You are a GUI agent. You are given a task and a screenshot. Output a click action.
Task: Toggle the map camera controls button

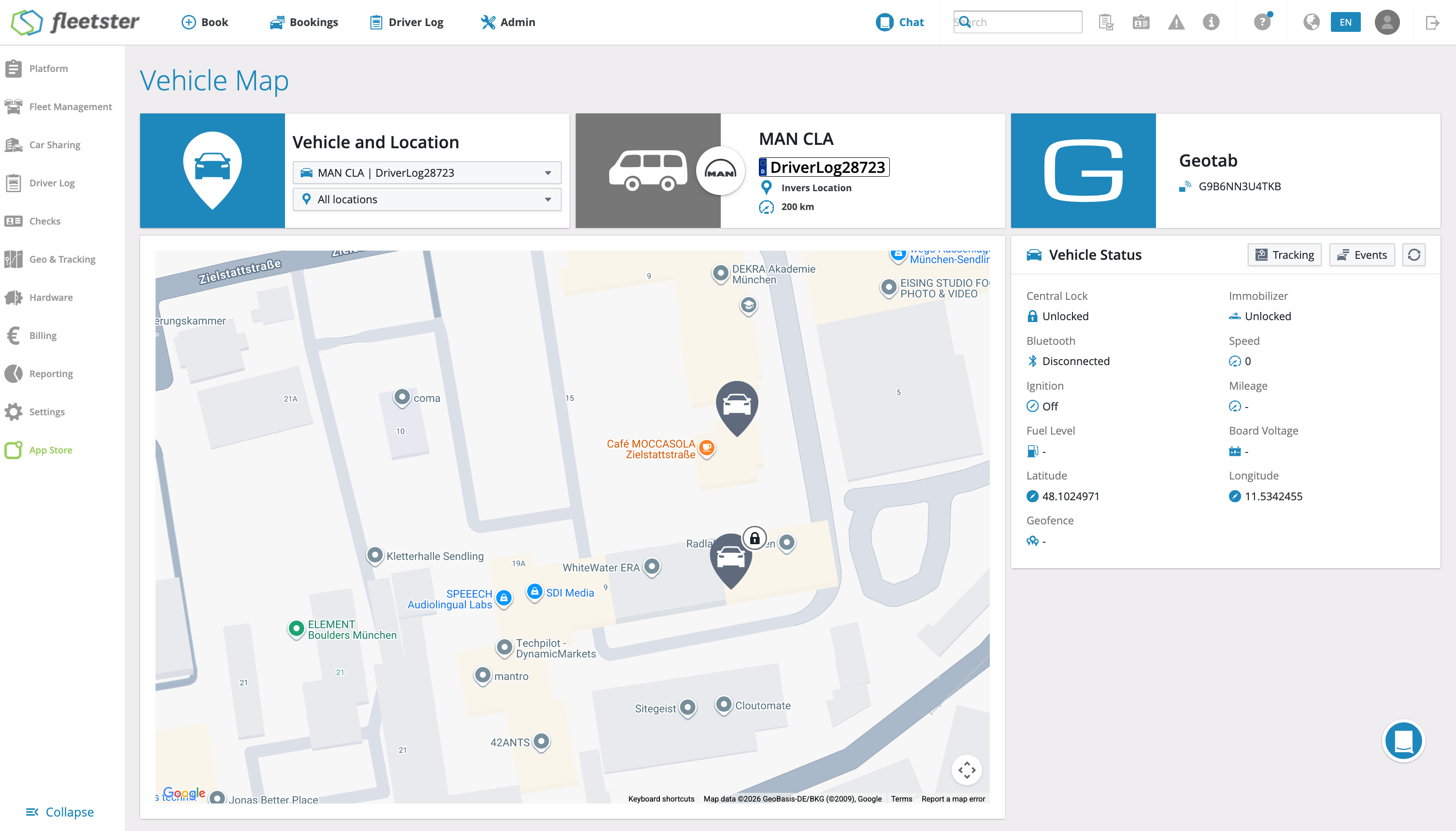coord(967,770)
